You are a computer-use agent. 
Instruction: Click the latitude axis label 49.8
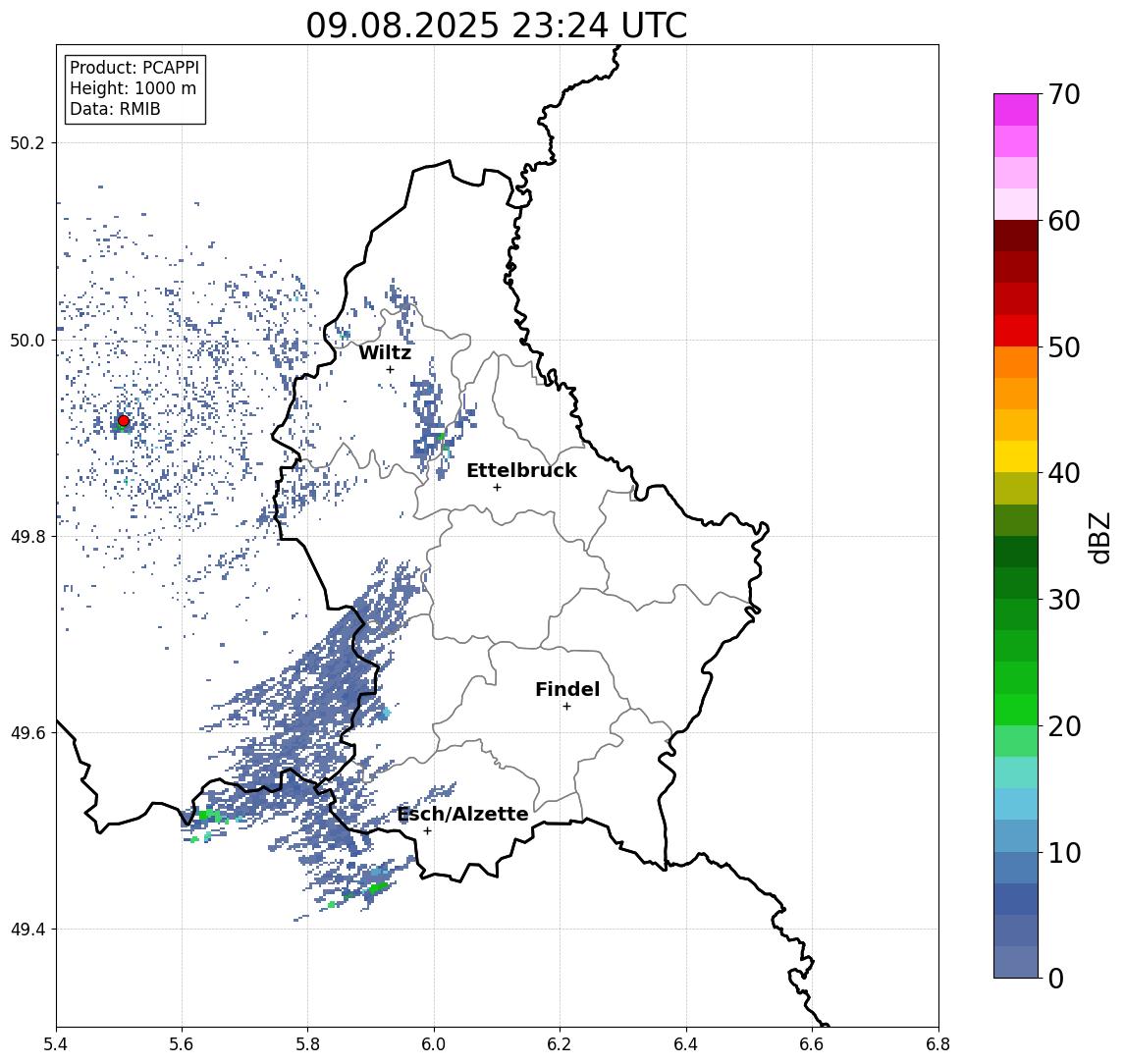27,536
